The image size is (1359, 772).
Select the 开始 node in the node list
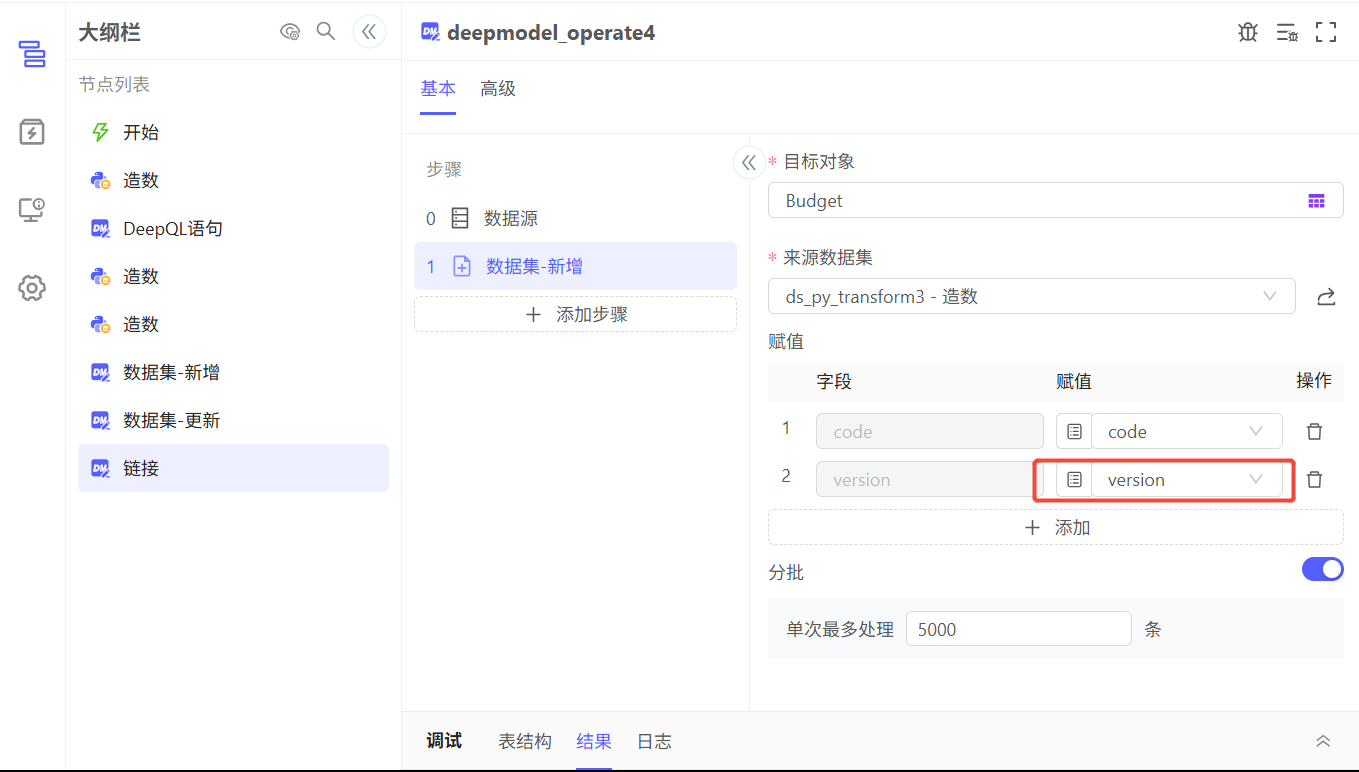tap(233, 132)
